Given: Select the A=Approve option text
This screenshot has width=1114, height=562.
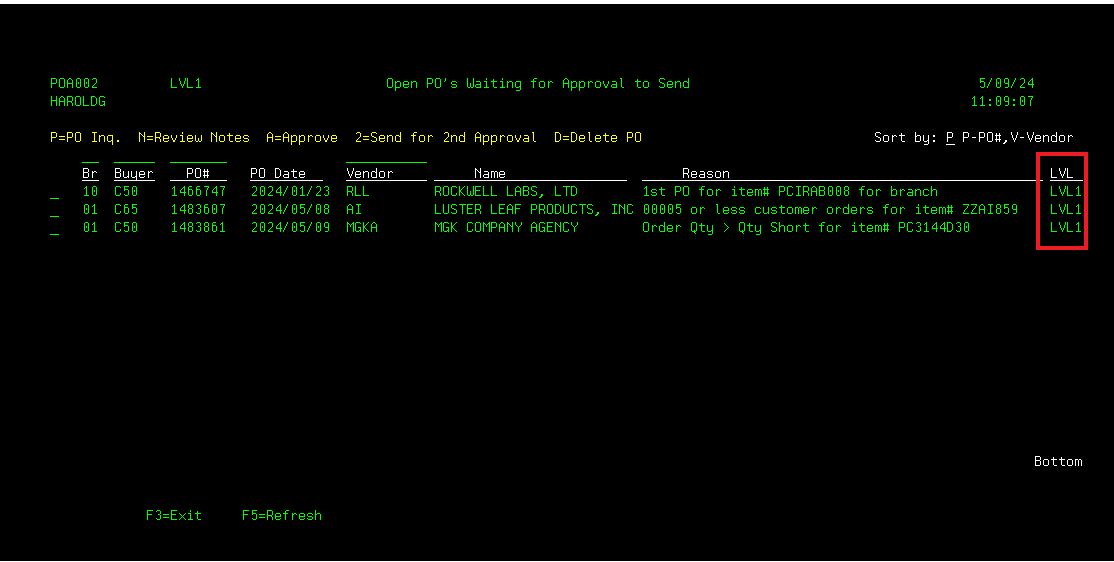Looking at the screenshot, I should tap(302, 138).
